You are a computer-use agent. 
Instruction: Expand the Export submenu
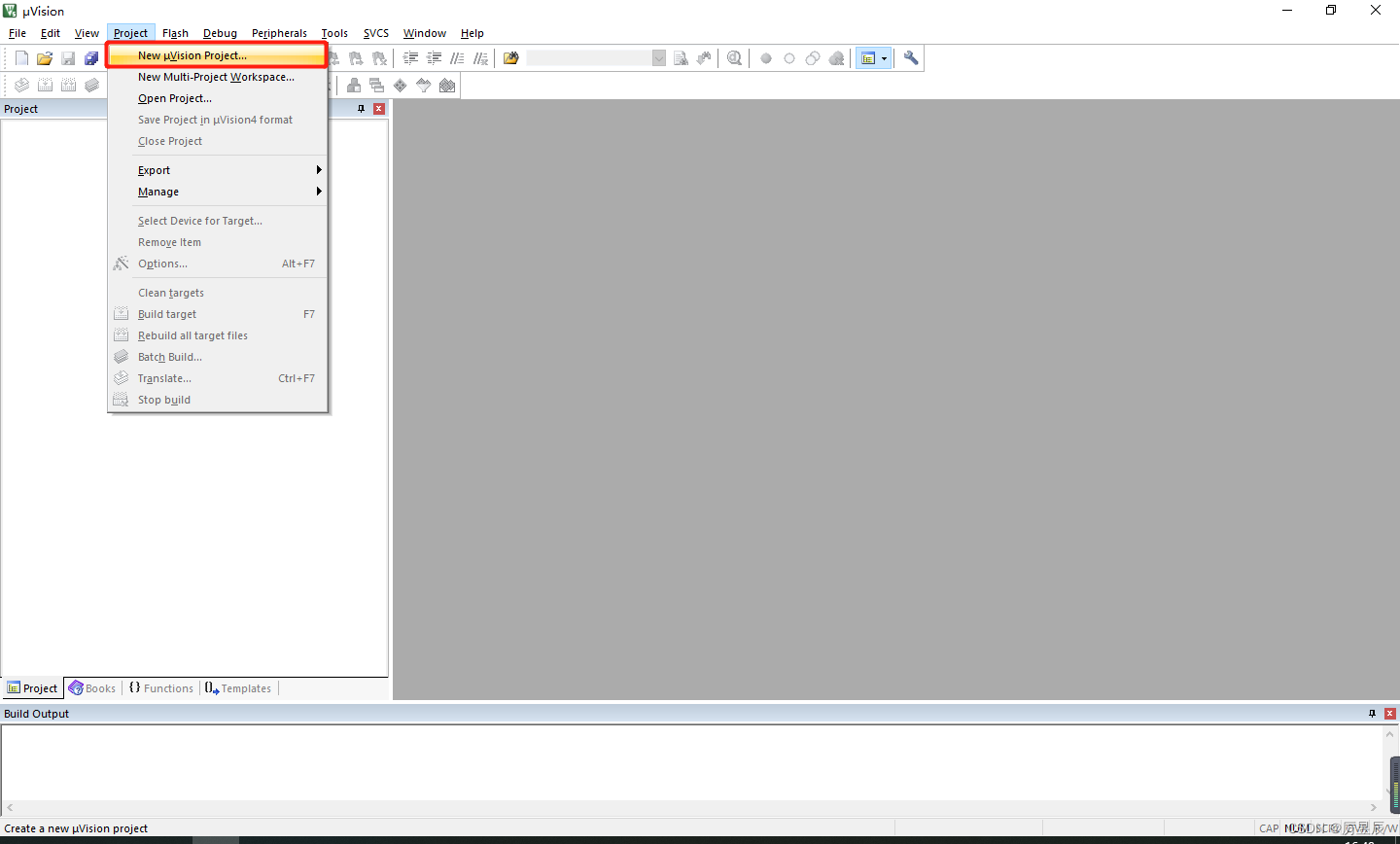pos(218,170)
